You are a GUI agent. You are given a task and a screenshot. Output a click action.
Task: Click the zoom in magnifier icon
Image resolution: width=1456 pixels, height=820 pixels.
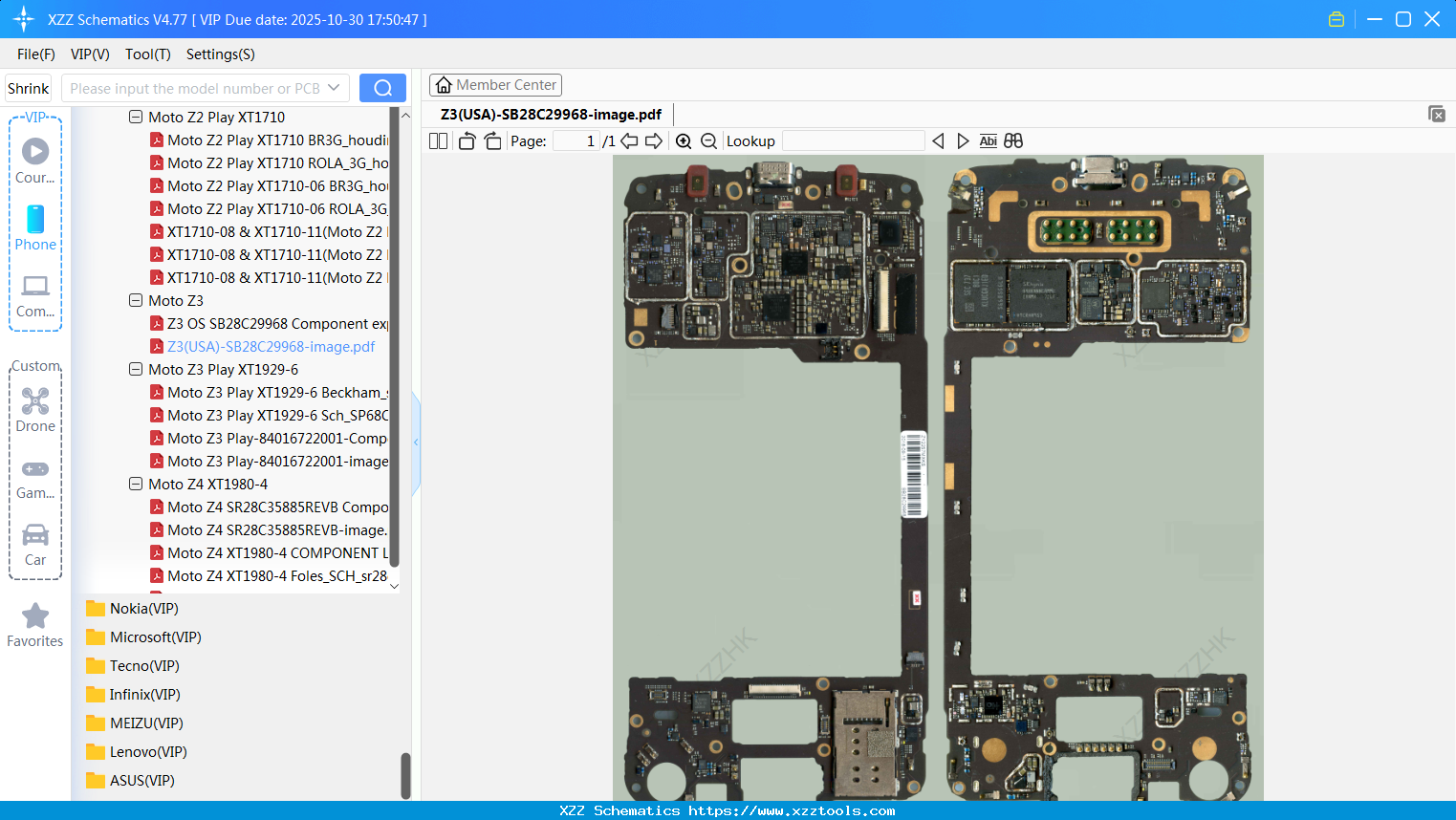(684, 141)
